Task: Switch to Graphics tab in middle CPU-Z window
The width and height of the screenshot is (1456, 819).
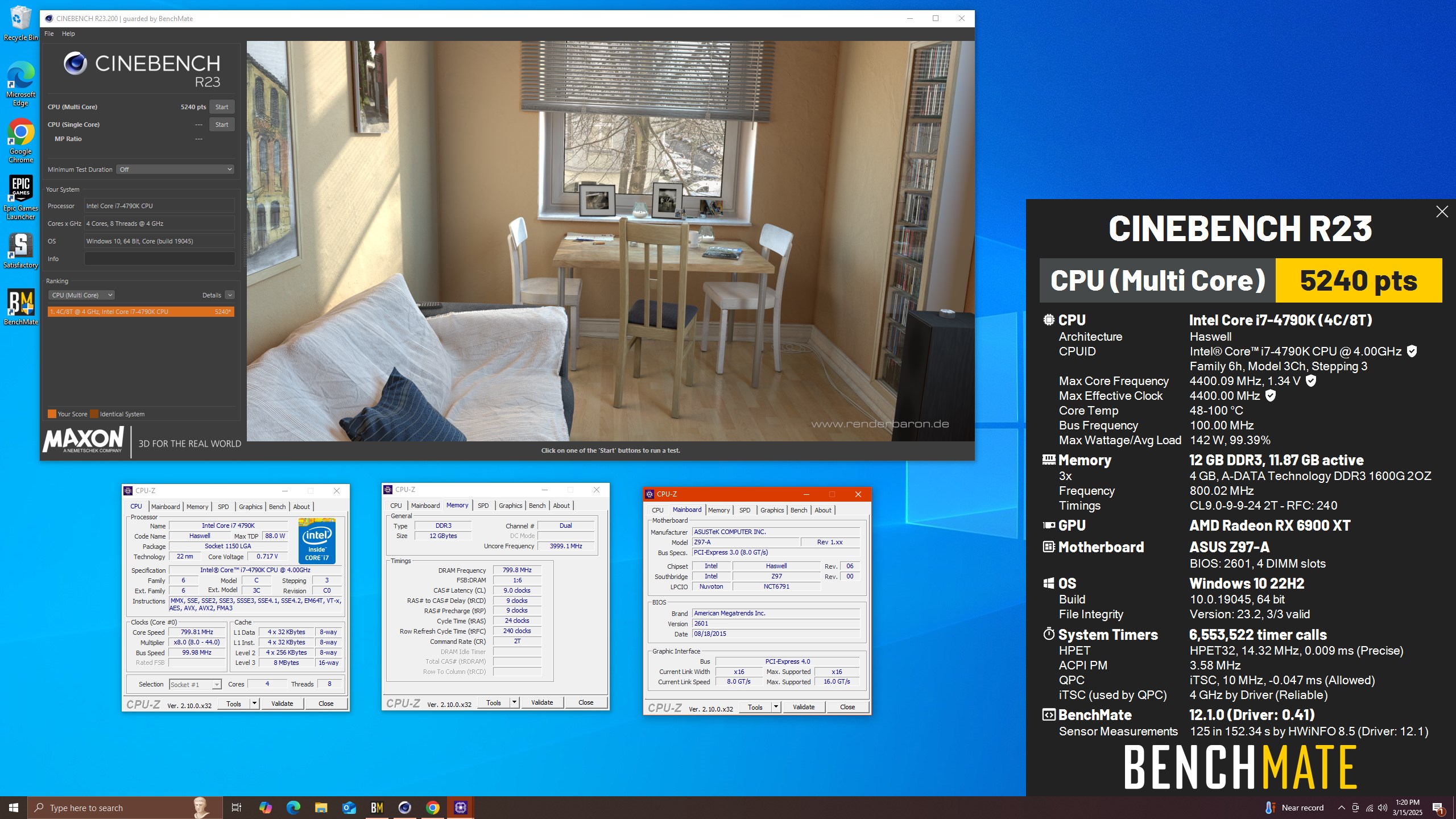Action: click(510, 506)
